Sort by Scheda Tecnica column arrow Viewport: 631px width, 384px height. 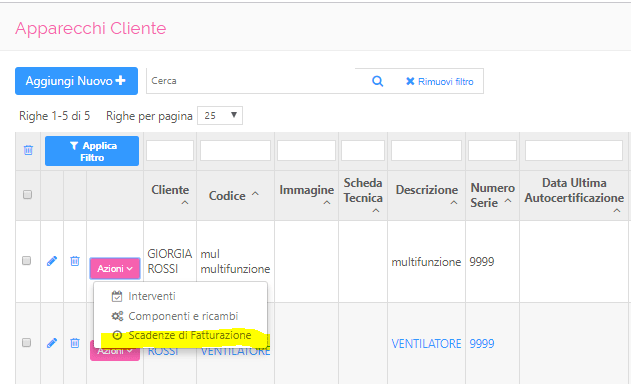click(376, 211)
